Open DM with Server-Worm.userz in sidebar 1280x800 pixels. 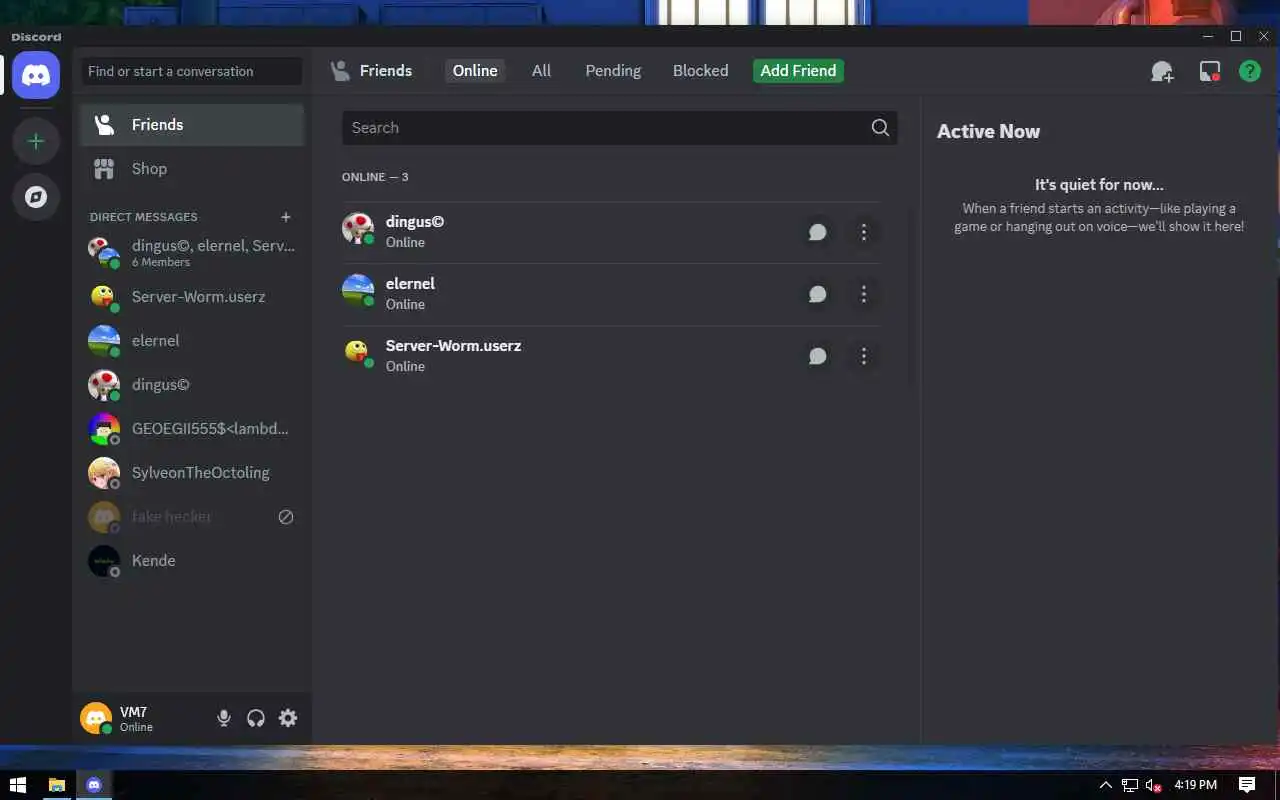click(192, 297)
